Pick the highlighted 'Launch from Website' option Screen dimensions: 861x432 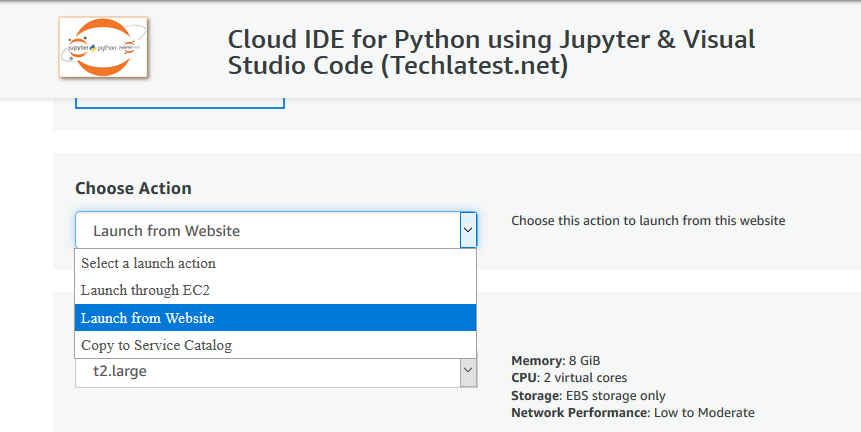[275, 318]
